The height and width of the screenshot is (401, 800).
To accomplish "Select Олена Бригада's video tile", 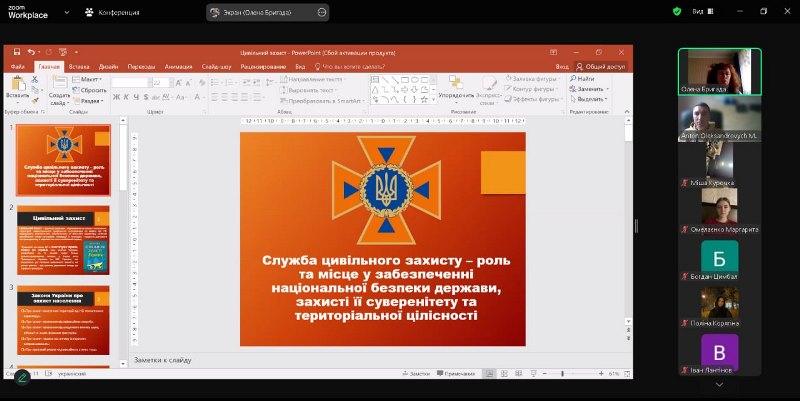I will coord(719,72).
